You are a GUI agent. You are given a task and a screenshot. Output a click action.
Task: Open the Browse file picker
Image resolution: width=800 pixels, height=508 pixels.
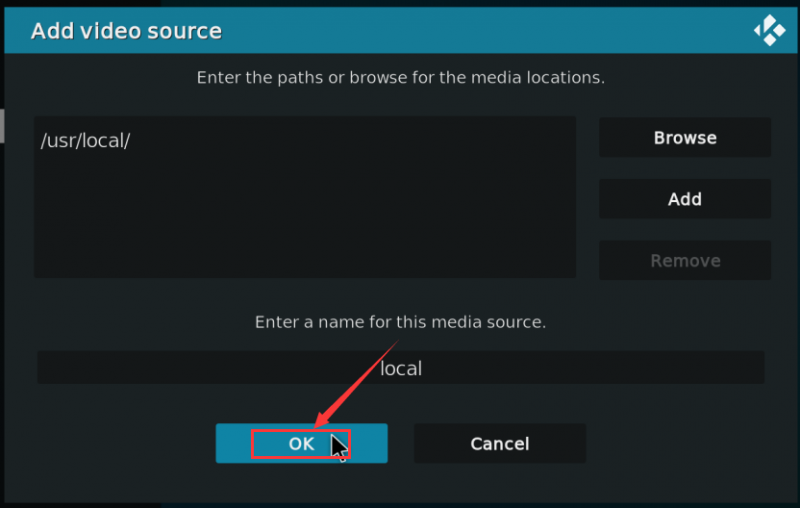[x=685, y=138]
